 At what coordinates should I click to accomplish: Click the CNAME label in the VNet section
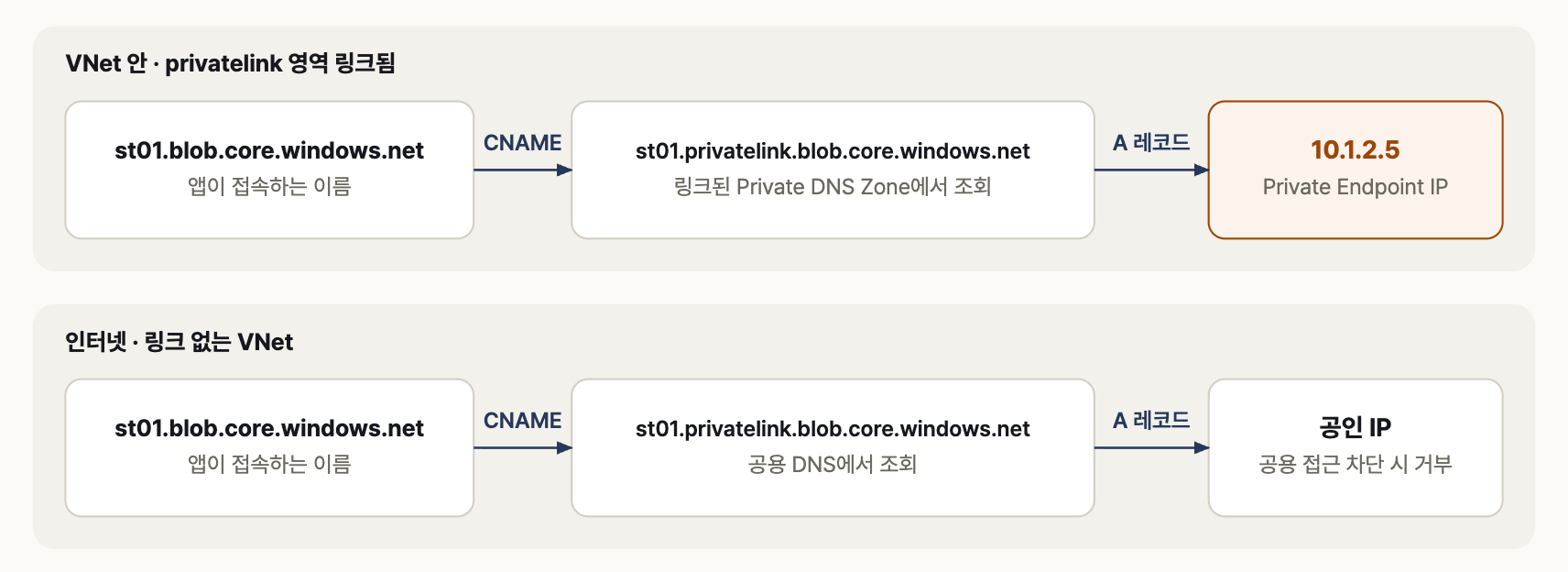(x=522, y=143)
